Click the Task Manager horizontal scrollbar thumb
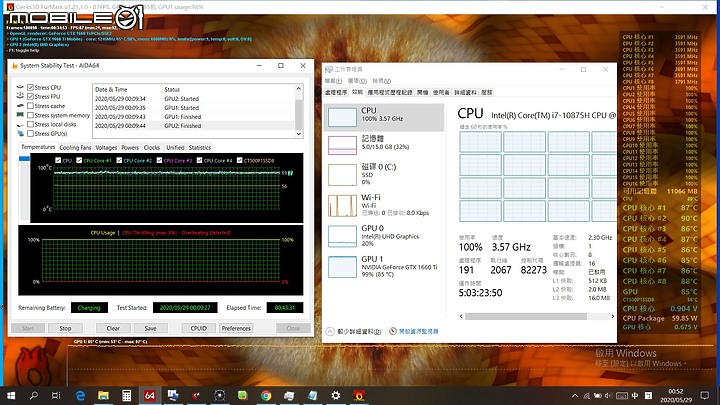The width and height of the screenshot is (720, 405). [526, 316]
